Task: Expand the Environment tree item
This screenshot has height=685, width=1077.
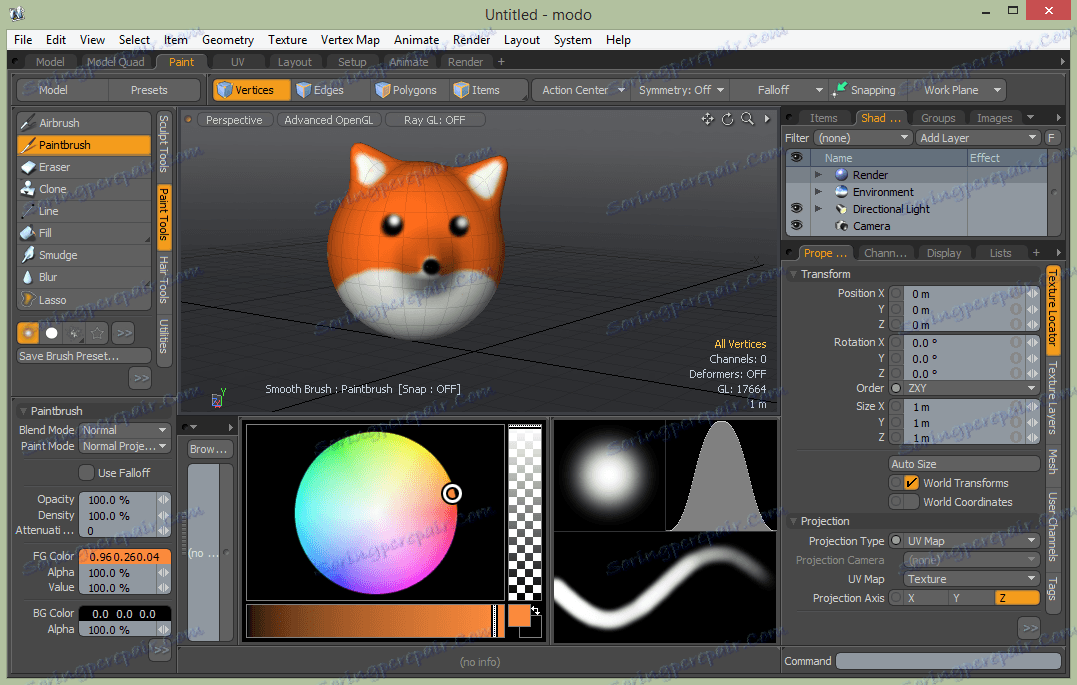Action: pos(818,192)
